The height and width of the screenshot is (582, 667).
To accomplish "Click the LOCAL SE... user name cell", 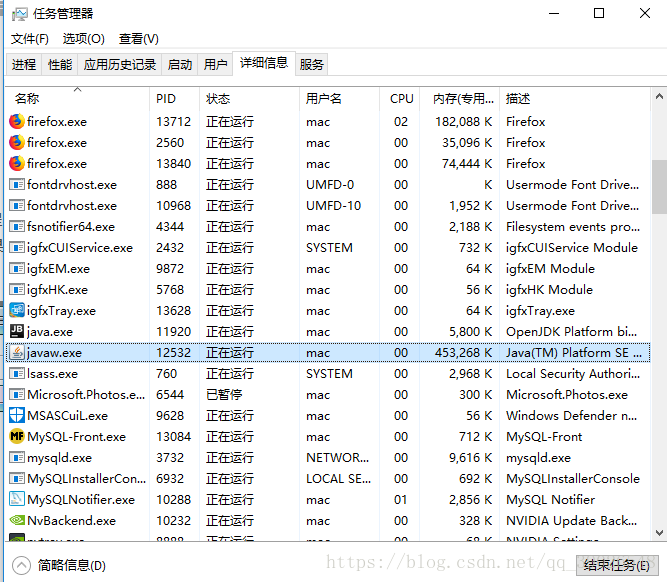I will click(x=339, y=479).
